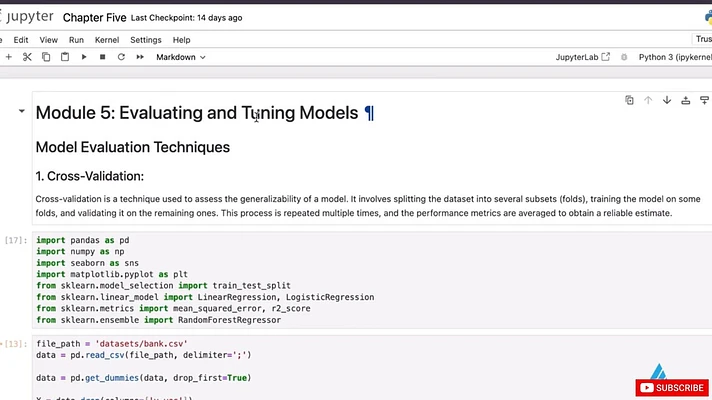
Task: Click the Last Checkpoint 14 days ago text
Action: pos(187,18)
